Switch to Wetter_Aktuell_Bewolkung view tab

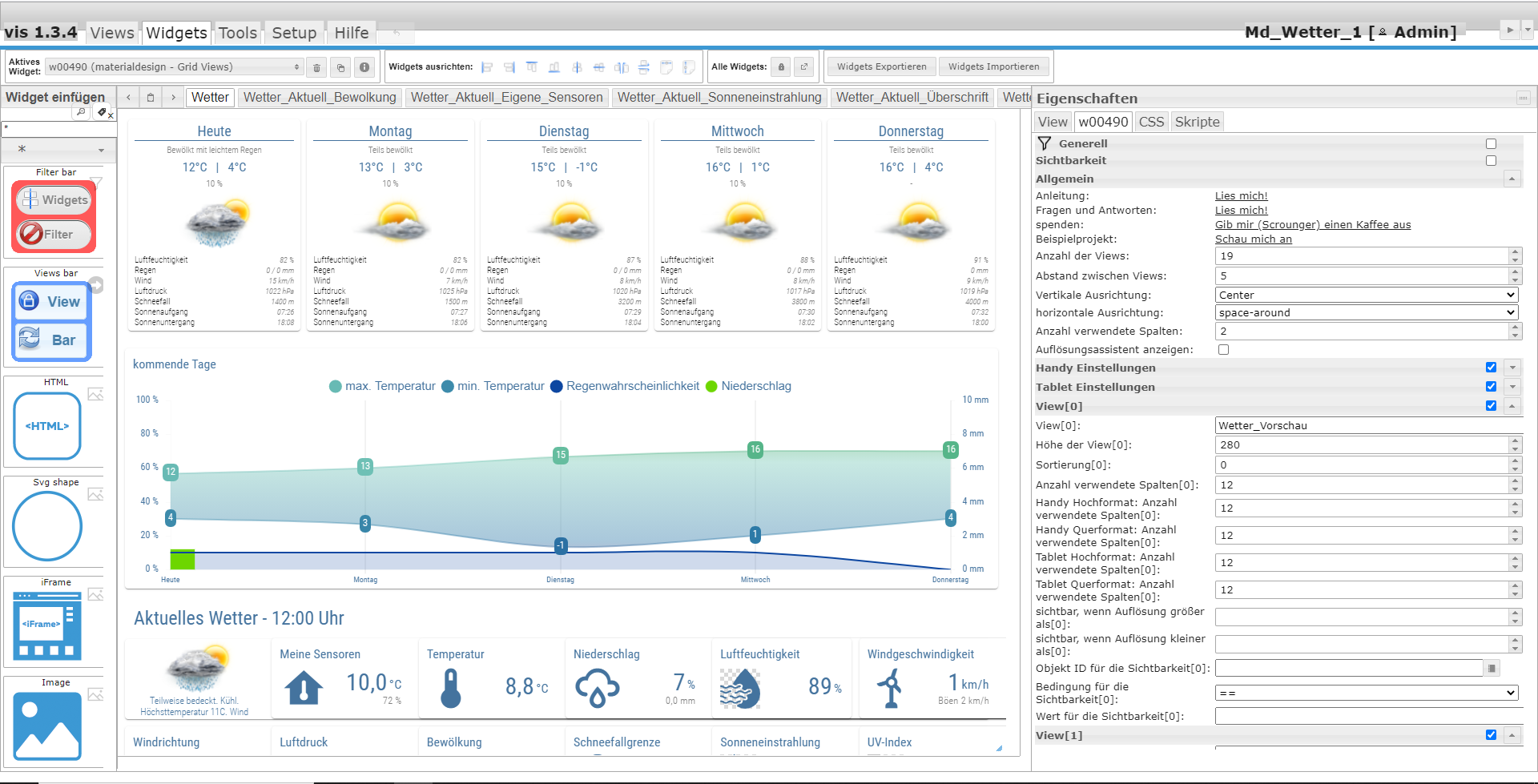coord(320,97)
